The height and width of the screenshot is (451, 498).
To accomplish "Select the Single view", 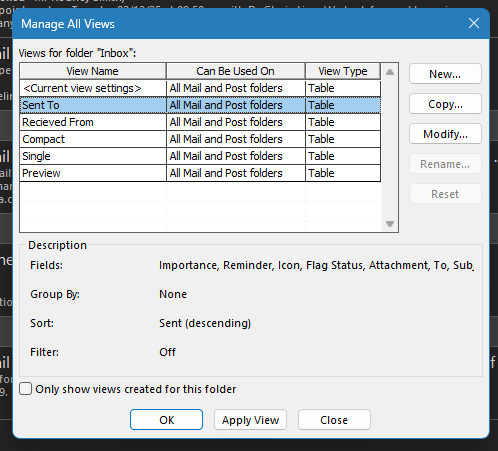I will [x=200, y=156].
